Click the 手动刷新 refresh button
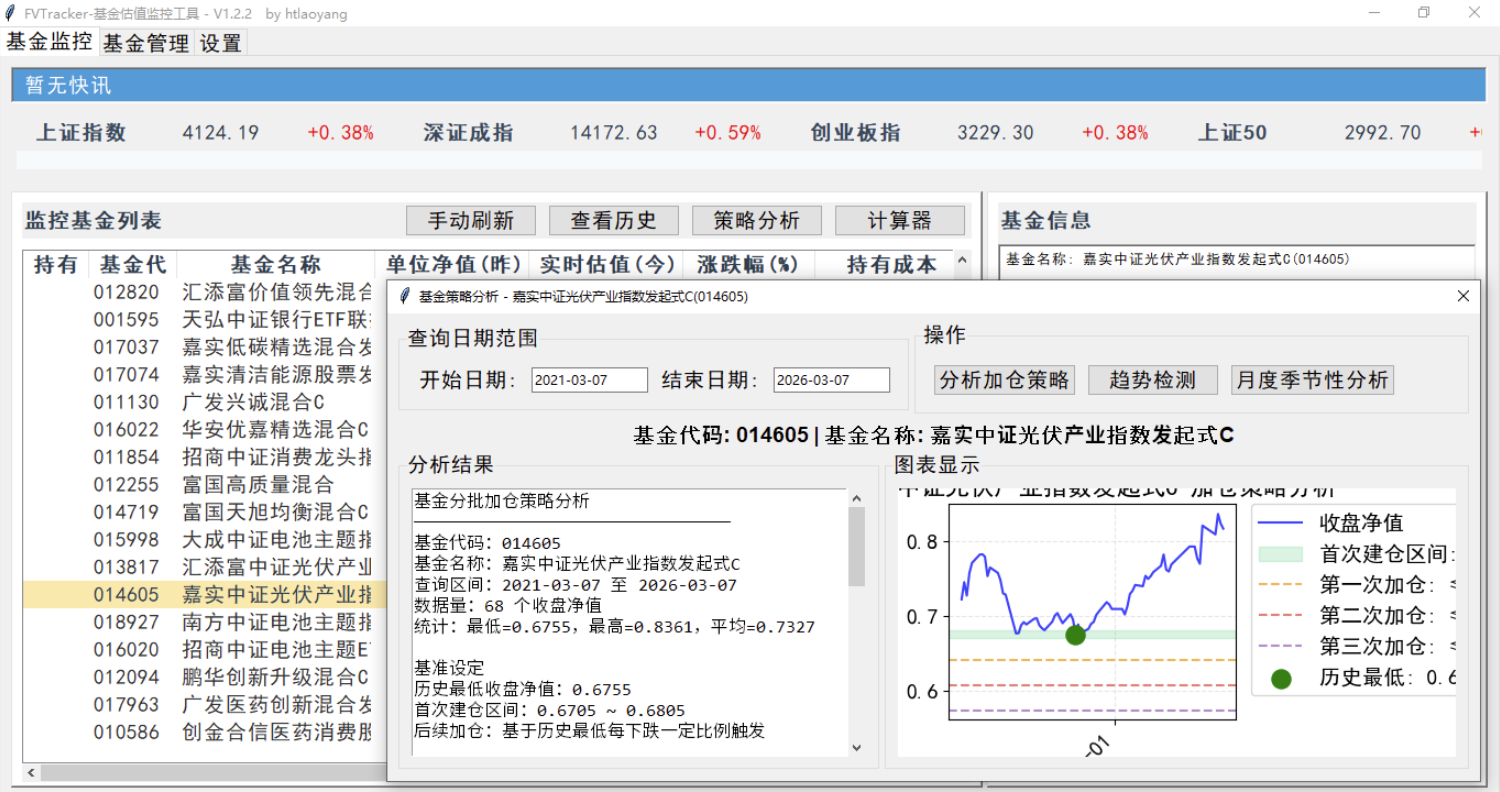 pos(470,220)
